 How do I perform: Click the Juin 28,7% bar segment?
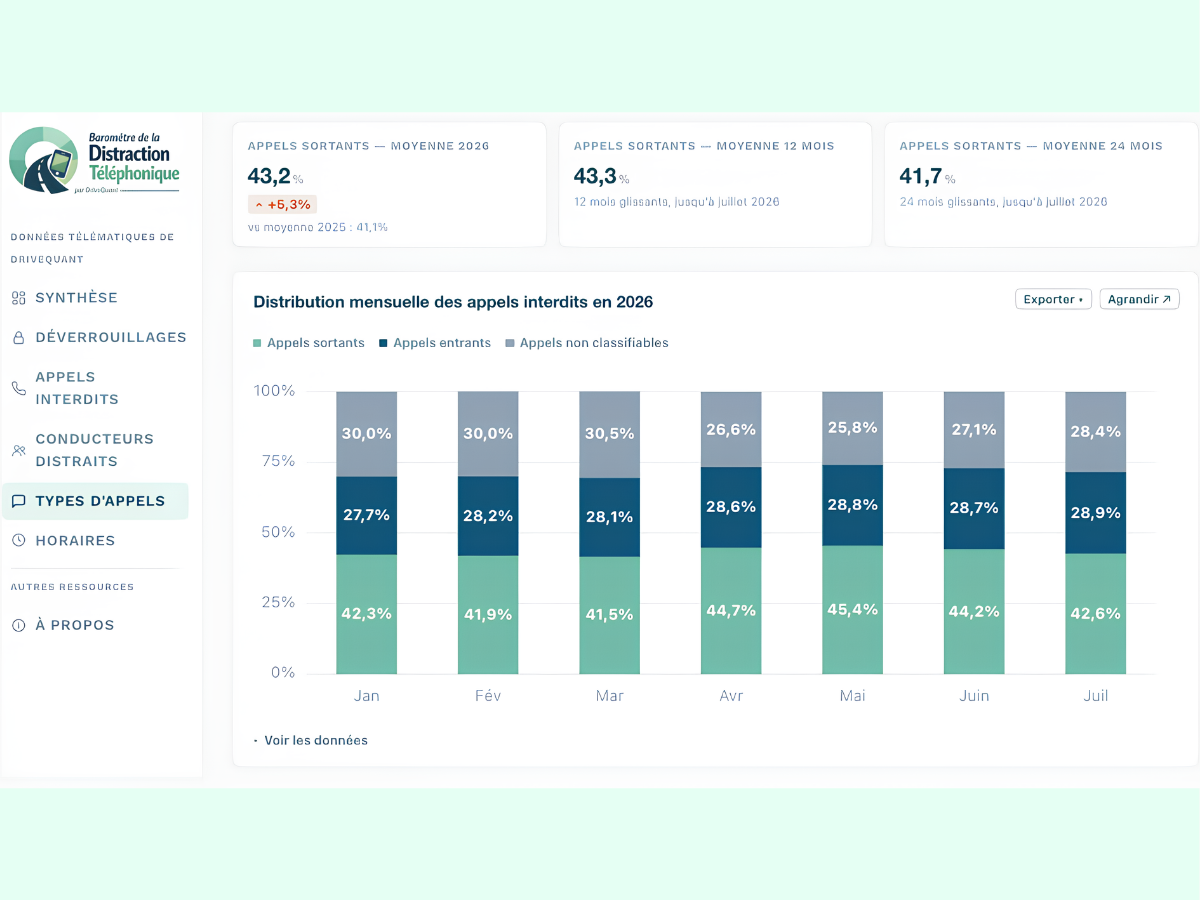click(974, 508)
